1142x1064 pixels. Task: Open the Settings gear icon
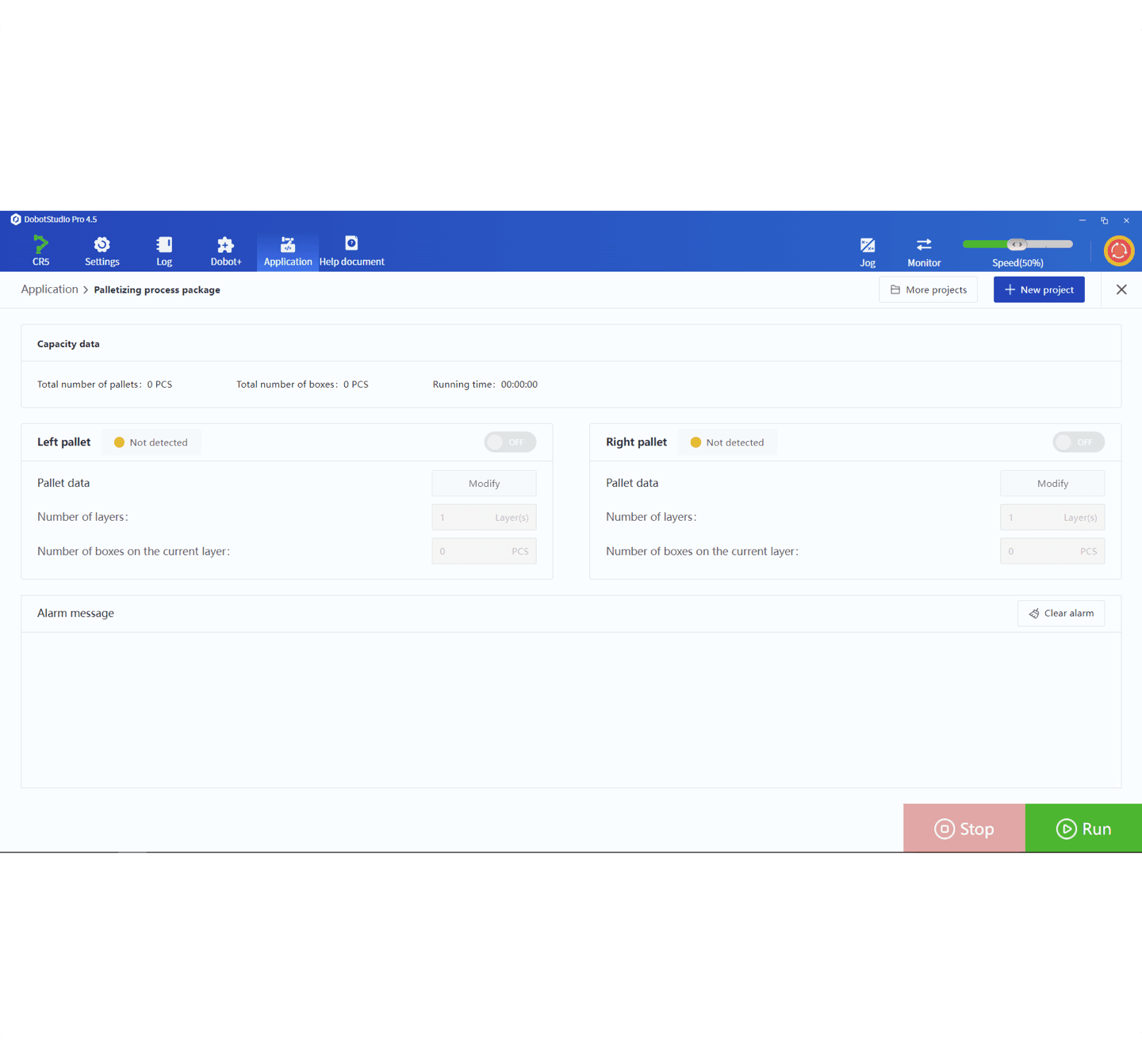coord(102,245)
